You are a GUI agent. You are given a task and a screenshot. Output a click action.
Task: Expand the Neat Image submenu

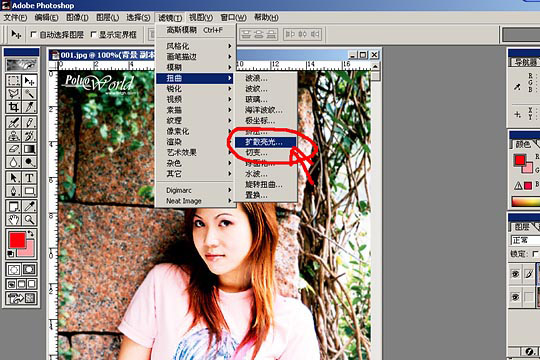click(196, 201)
